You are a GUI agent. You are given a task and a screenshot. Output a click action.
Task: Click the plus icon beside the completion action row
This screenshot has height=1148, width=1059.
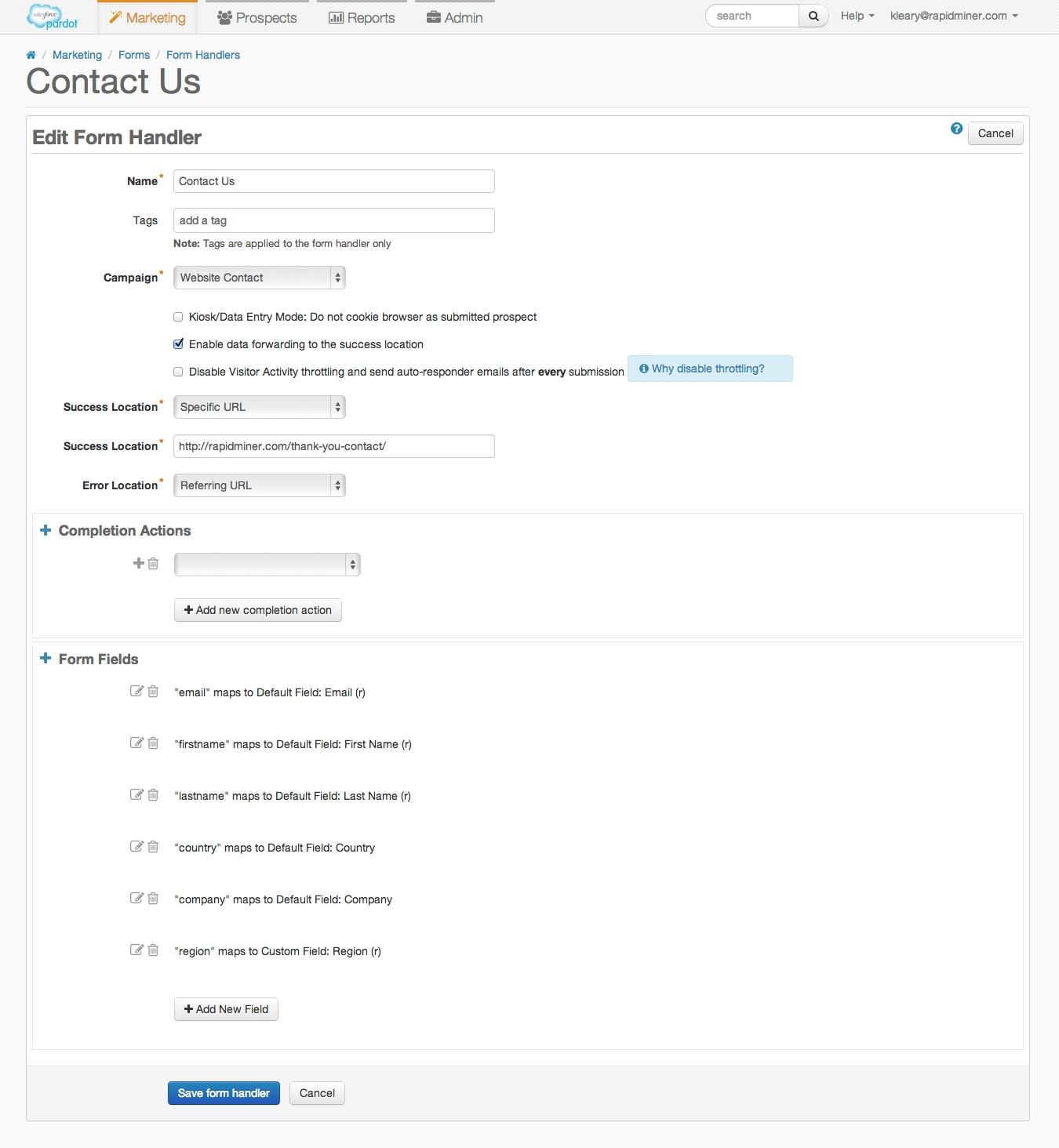point(139,563)
